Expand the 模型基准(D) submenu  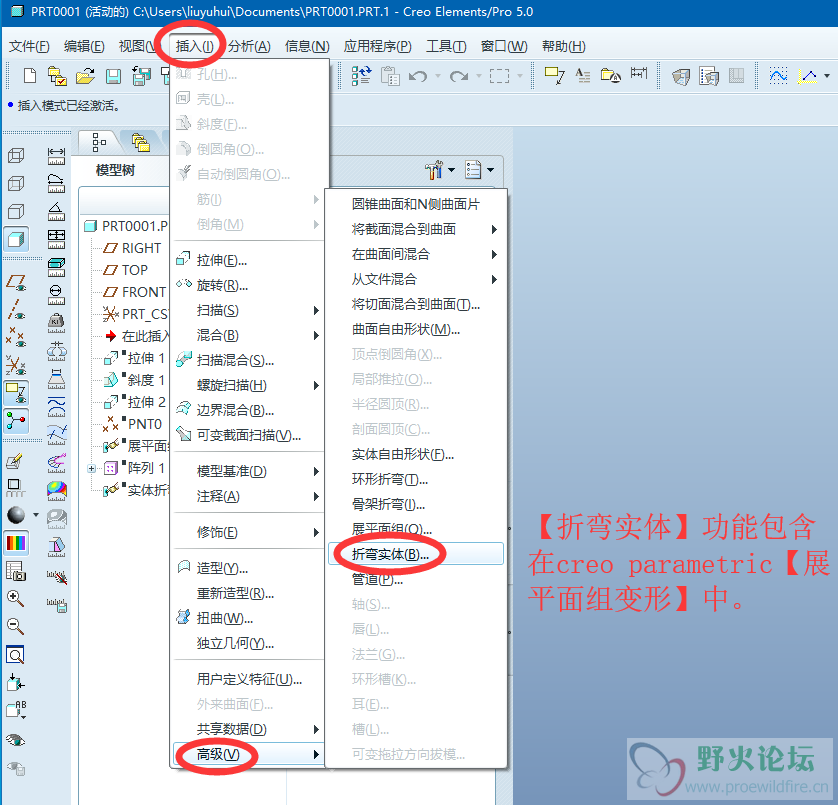tap(248, 471)
